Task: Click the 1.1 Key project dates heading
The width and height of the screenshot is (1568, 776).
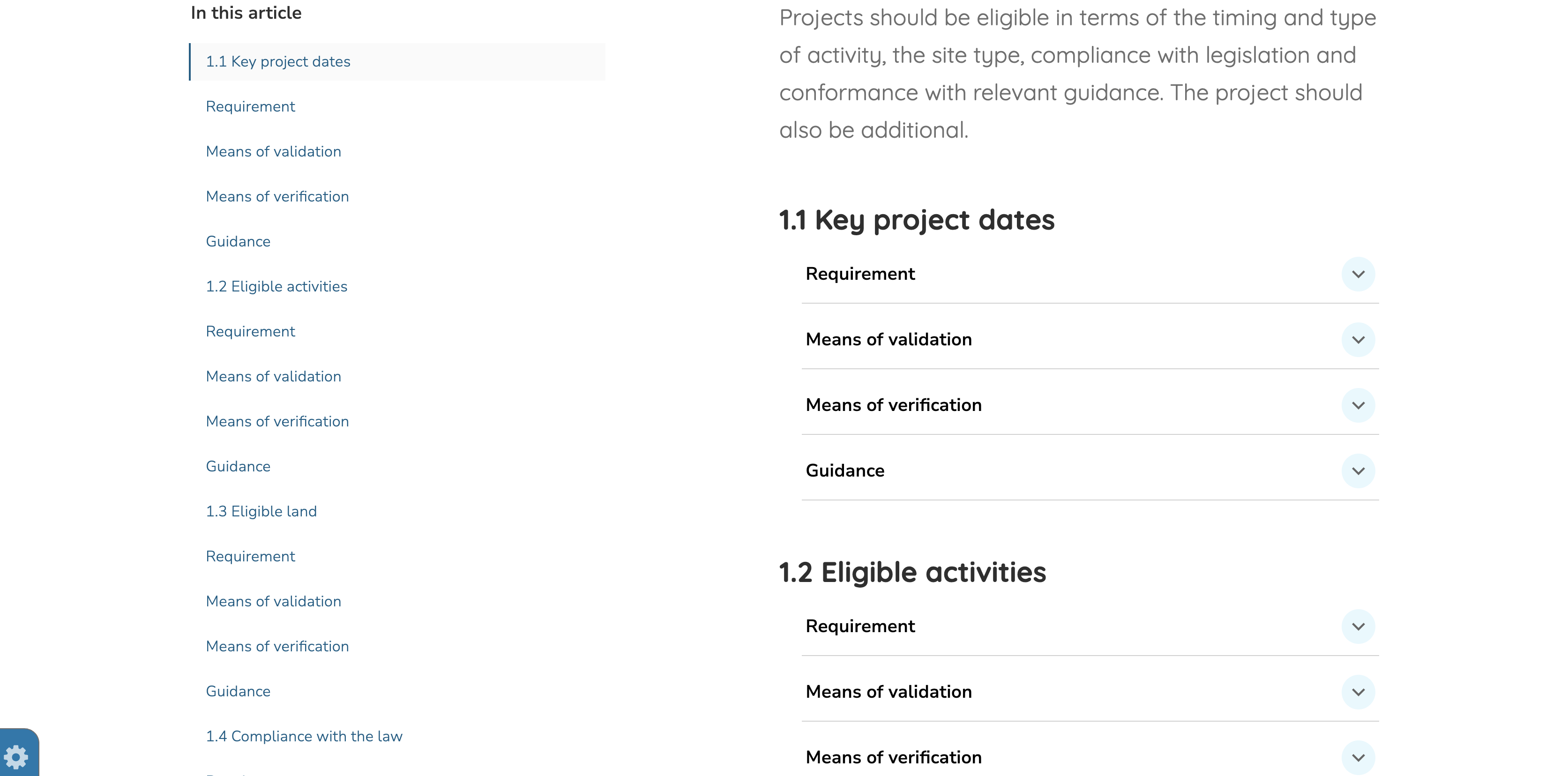Action: (x=916, y=220)
